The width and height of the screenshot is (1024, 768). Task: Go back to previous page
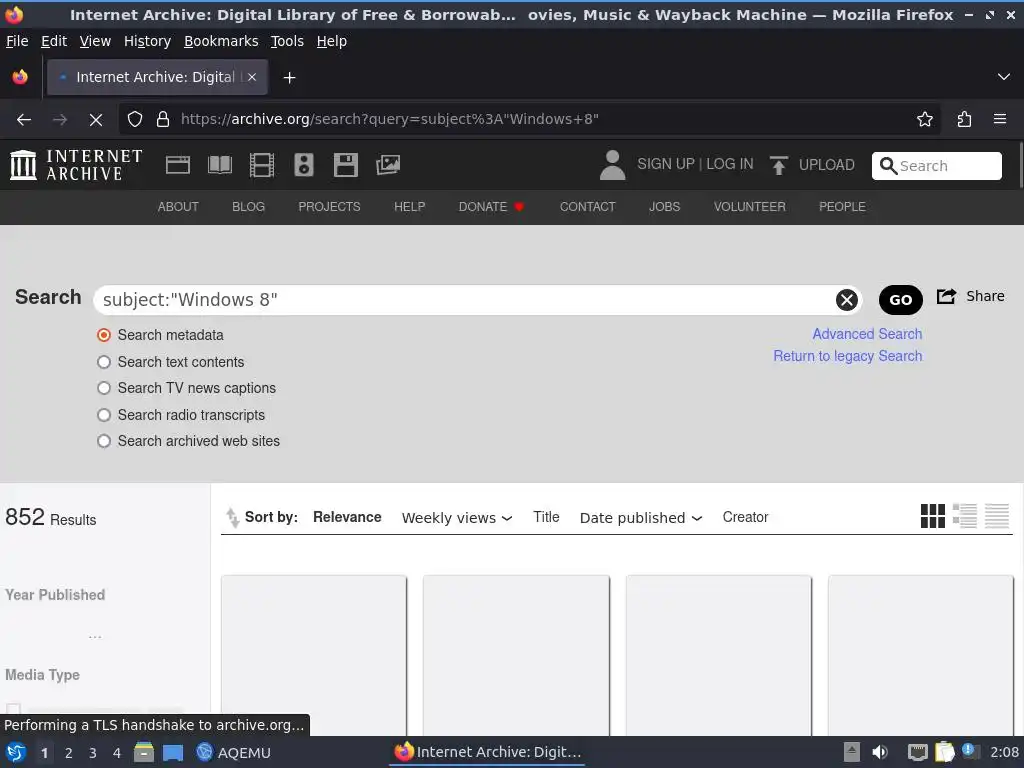[x=24, y=120]
